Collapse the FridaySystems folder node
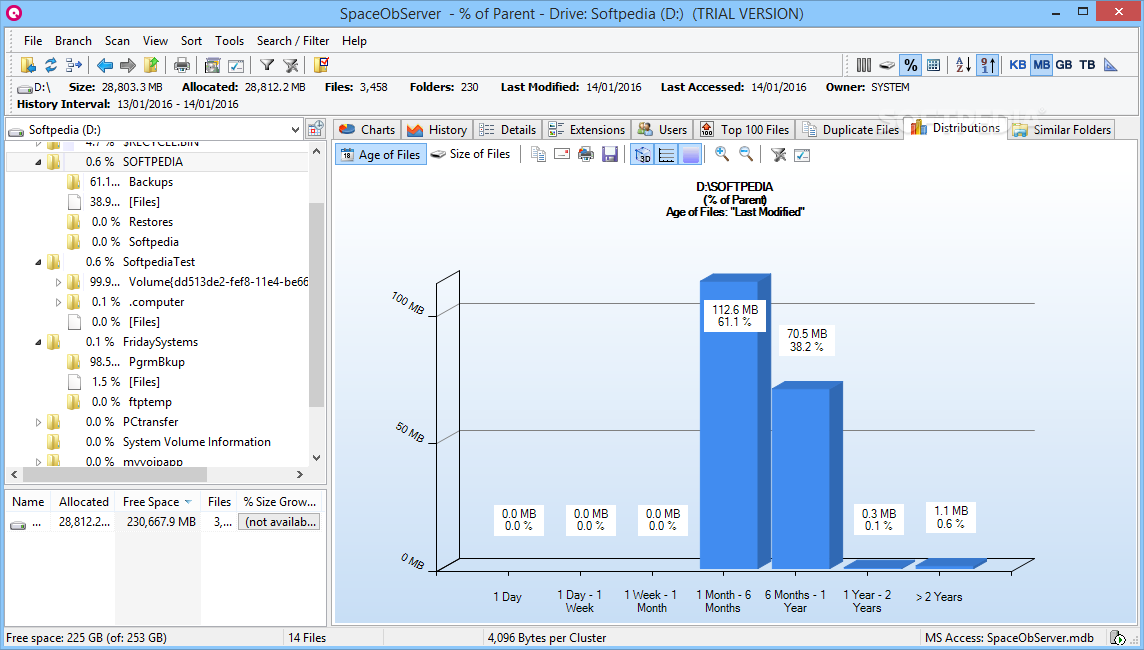The image size is (1144, 650). (38, 342)
